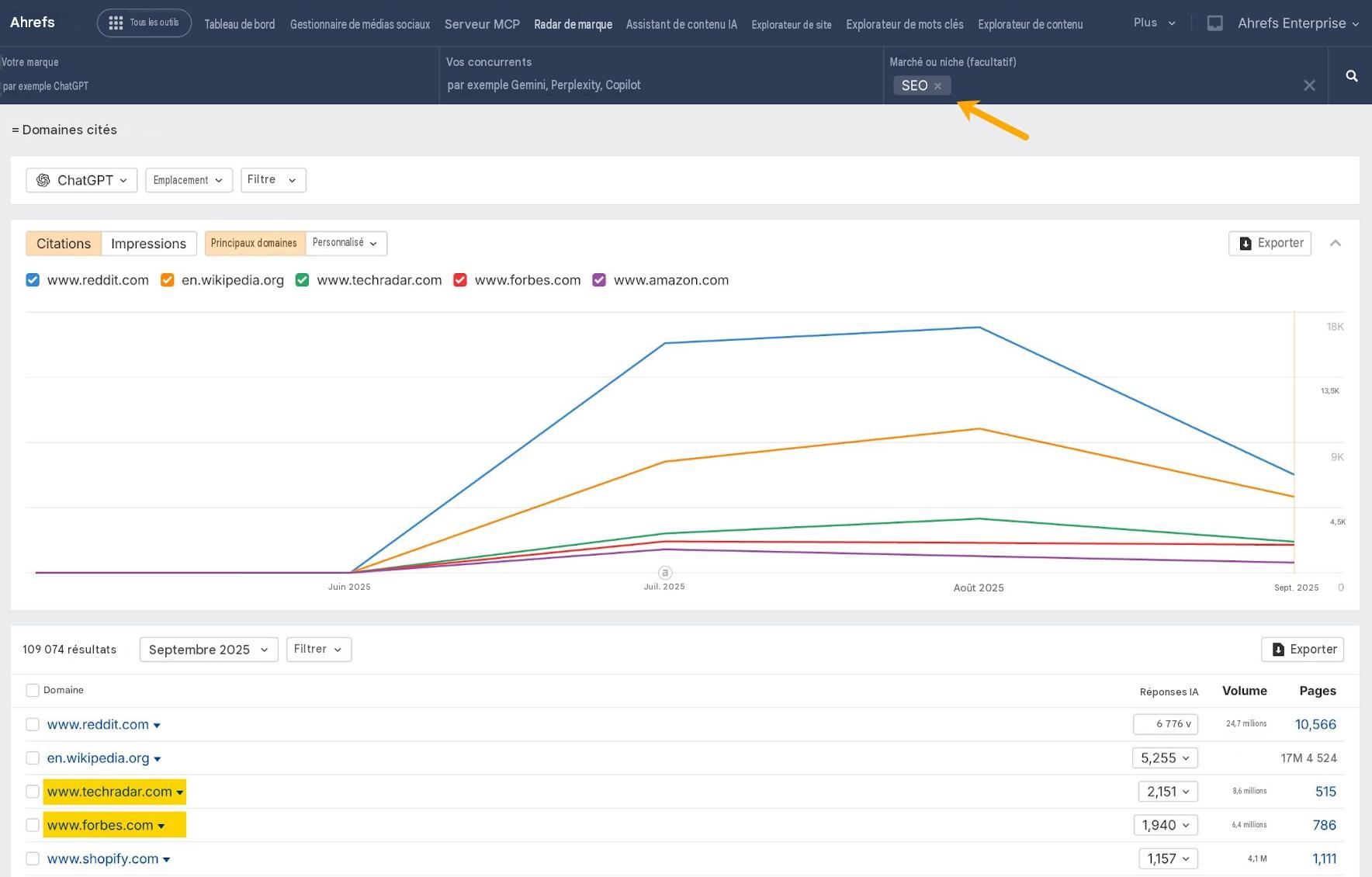Image resolution: width=1372 pixels, height=877 pixels.
Task: Open the Personnalisé dropdown
Action: 345,243
